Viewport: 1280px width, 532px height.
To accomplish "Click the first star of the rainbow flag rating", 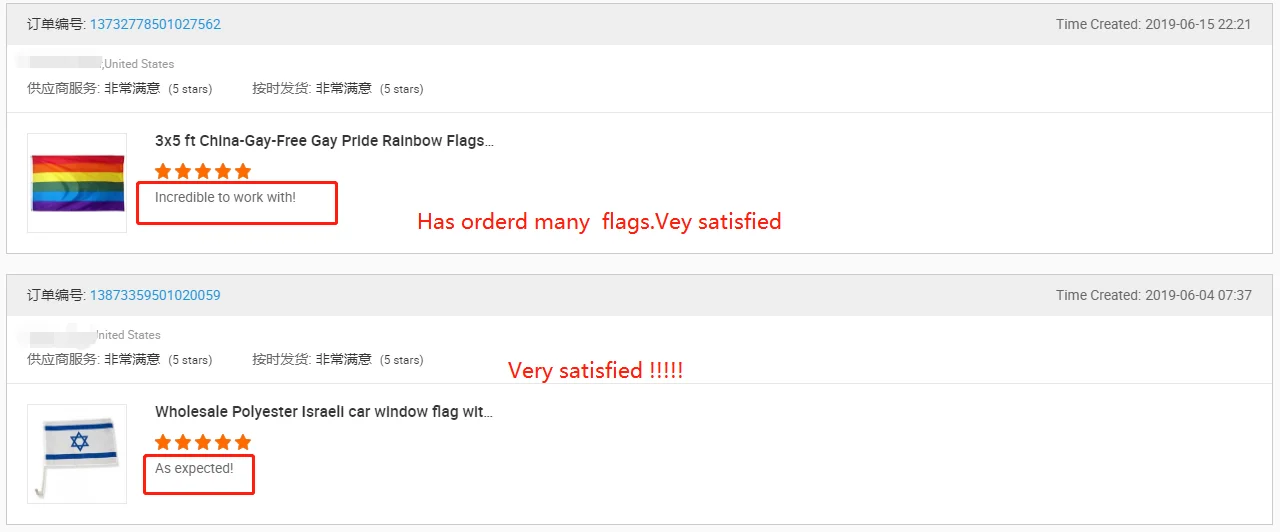I will coord(164,171).
